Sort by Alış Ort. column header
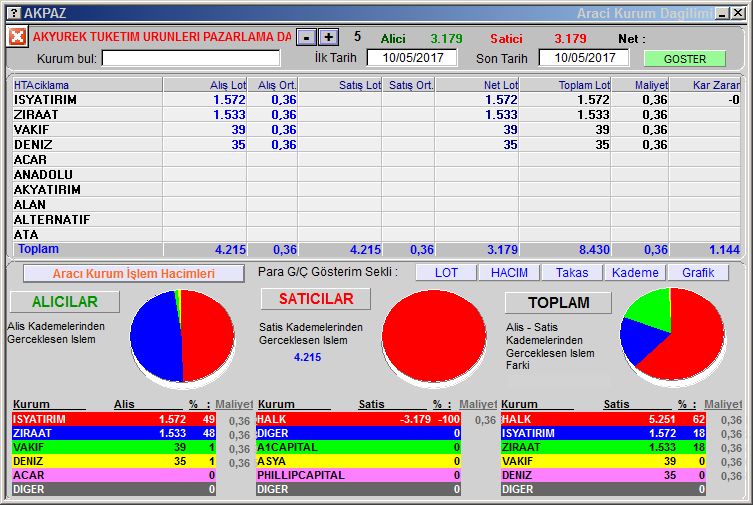Screen dimensions: 753x505 272,85
